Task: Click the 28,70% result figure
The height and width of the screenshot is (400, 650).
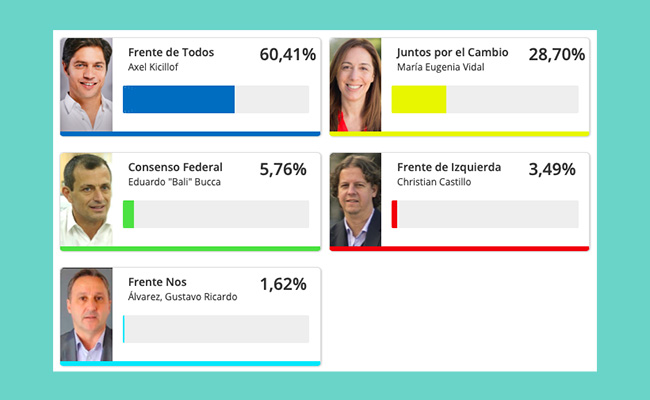Action: click(x=557, y=55)
